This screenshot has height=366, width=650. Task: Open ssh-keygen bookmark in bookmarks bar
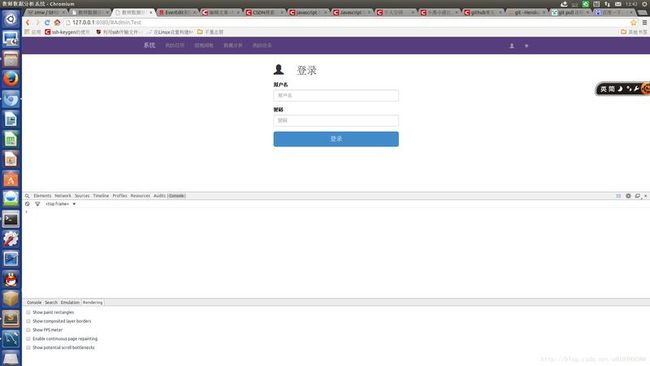(68, 32)
